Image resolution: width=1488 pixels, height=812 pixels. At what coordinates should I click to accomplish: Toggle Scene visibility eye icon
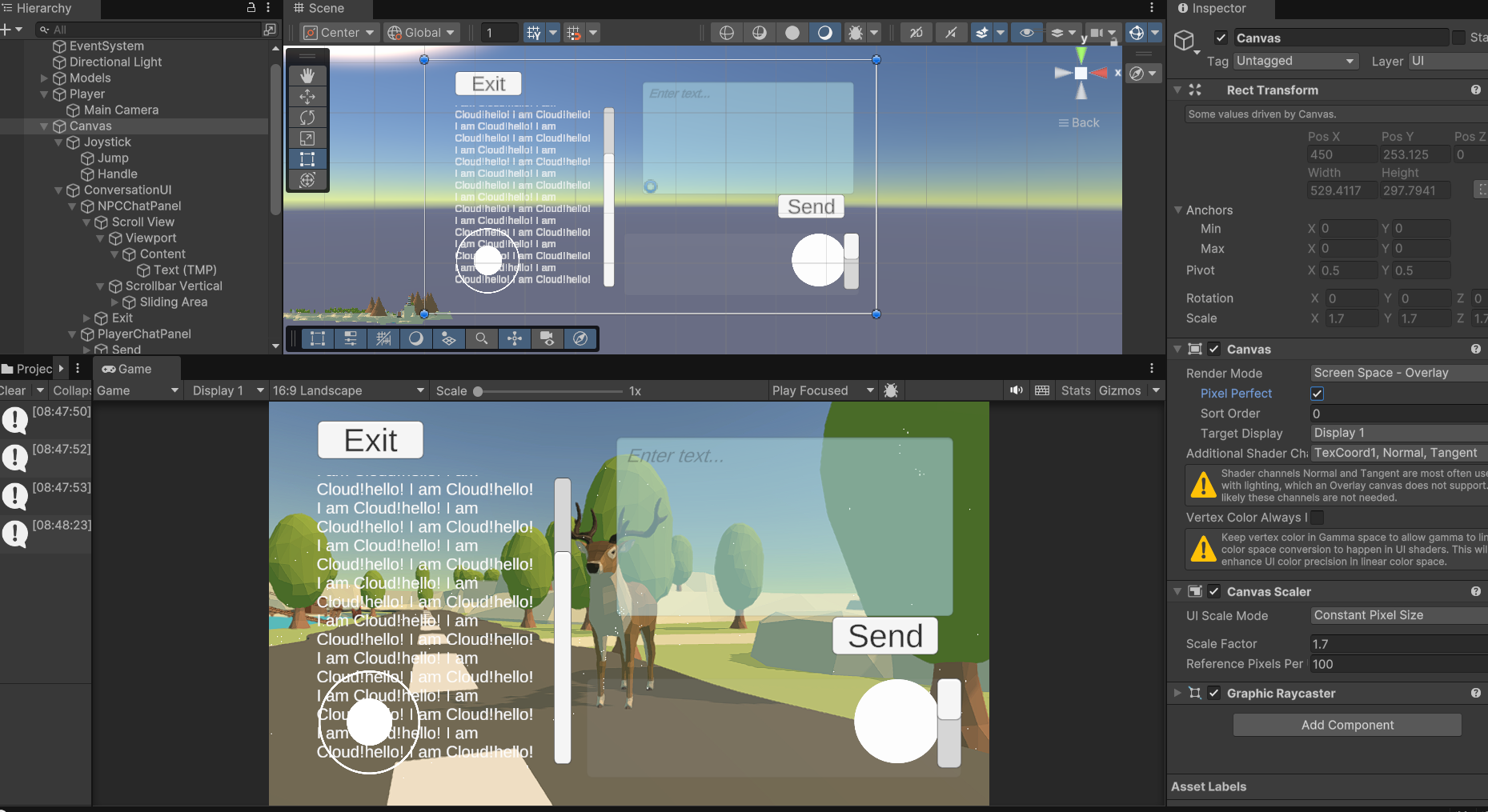[x=1027, y=33]
